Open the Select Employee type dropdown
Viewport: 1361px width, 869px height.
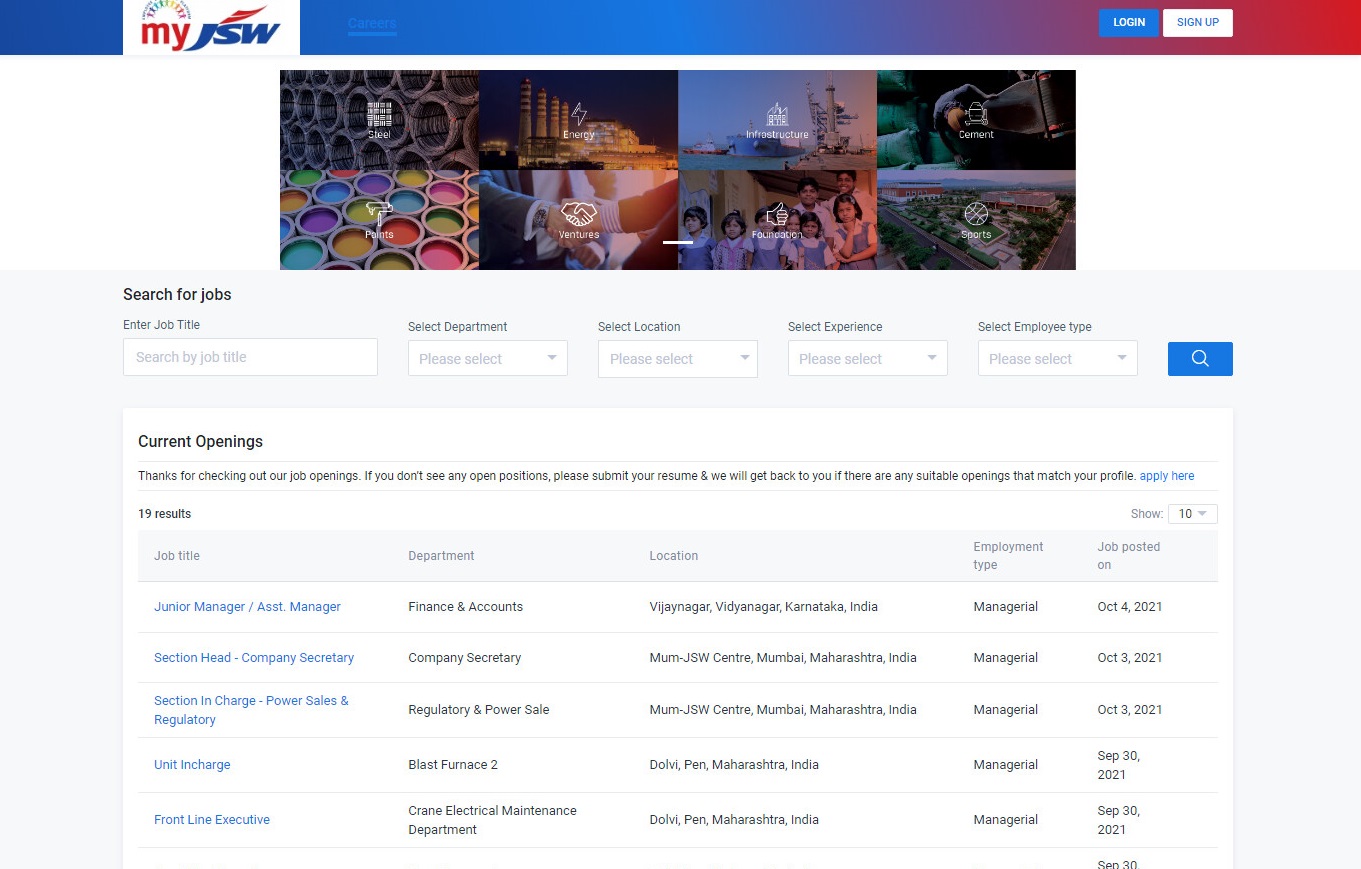(x=1057, y=359)
